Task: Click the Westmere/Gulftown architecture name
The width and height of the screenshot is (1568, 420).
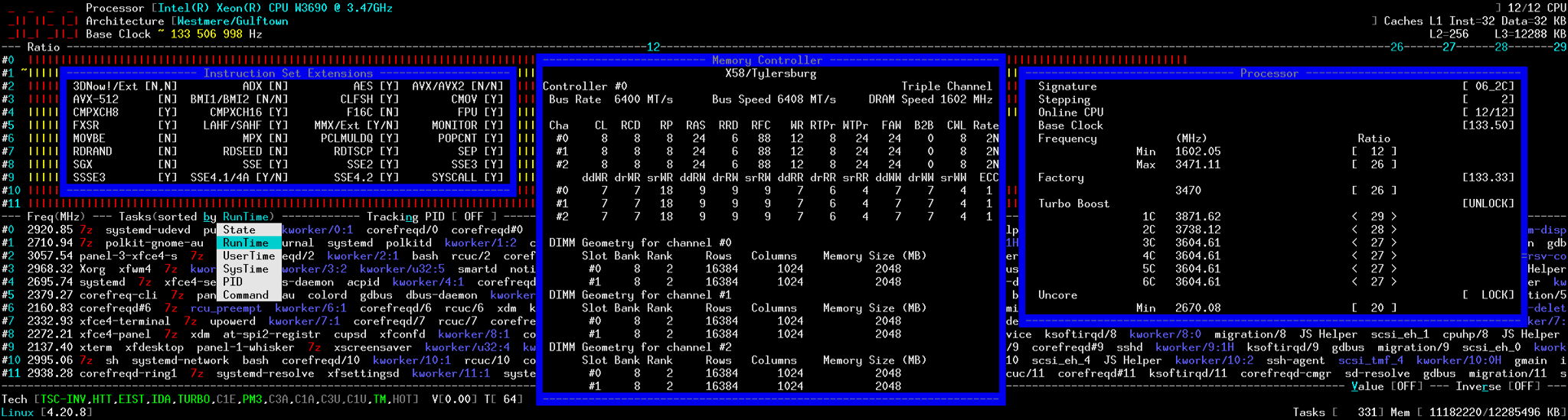Action: click(233, 21)
